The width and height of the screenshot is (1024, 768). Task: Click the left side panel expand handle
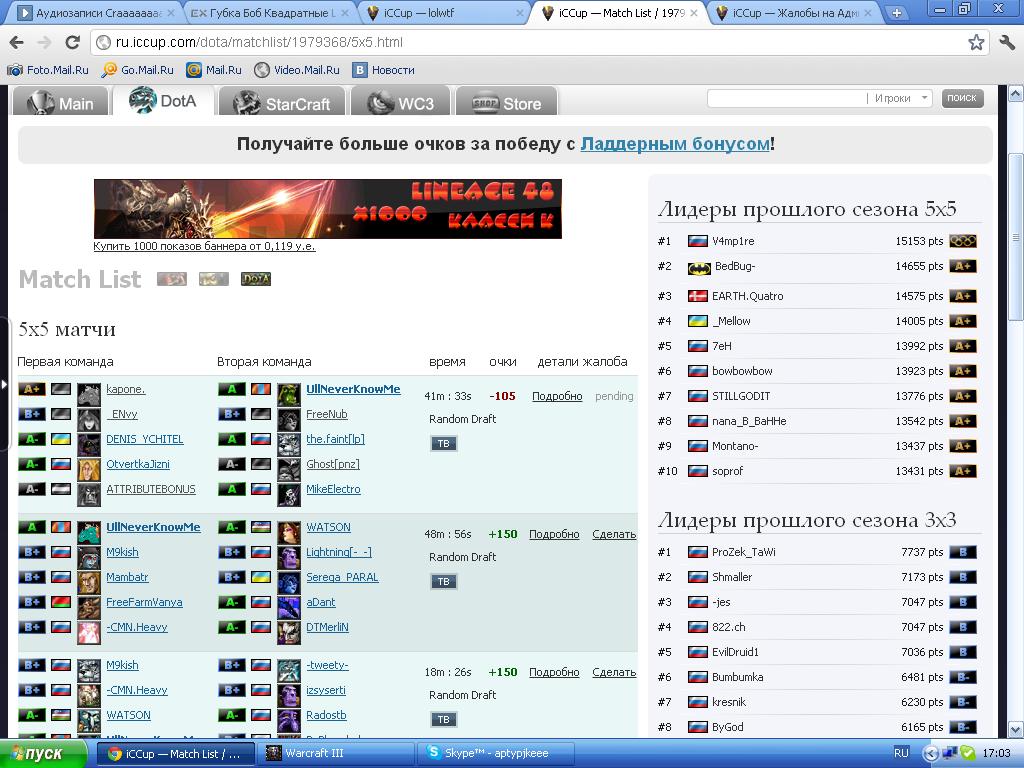click(x=4, y=384)
